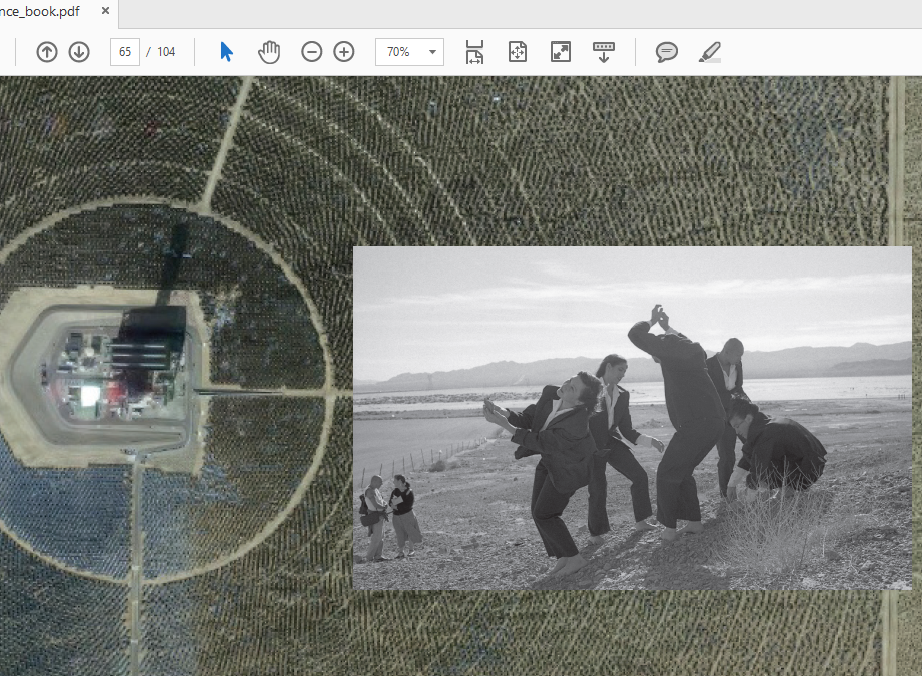
Task: Select the highlight text pen tool
Action: click(710, 52)
